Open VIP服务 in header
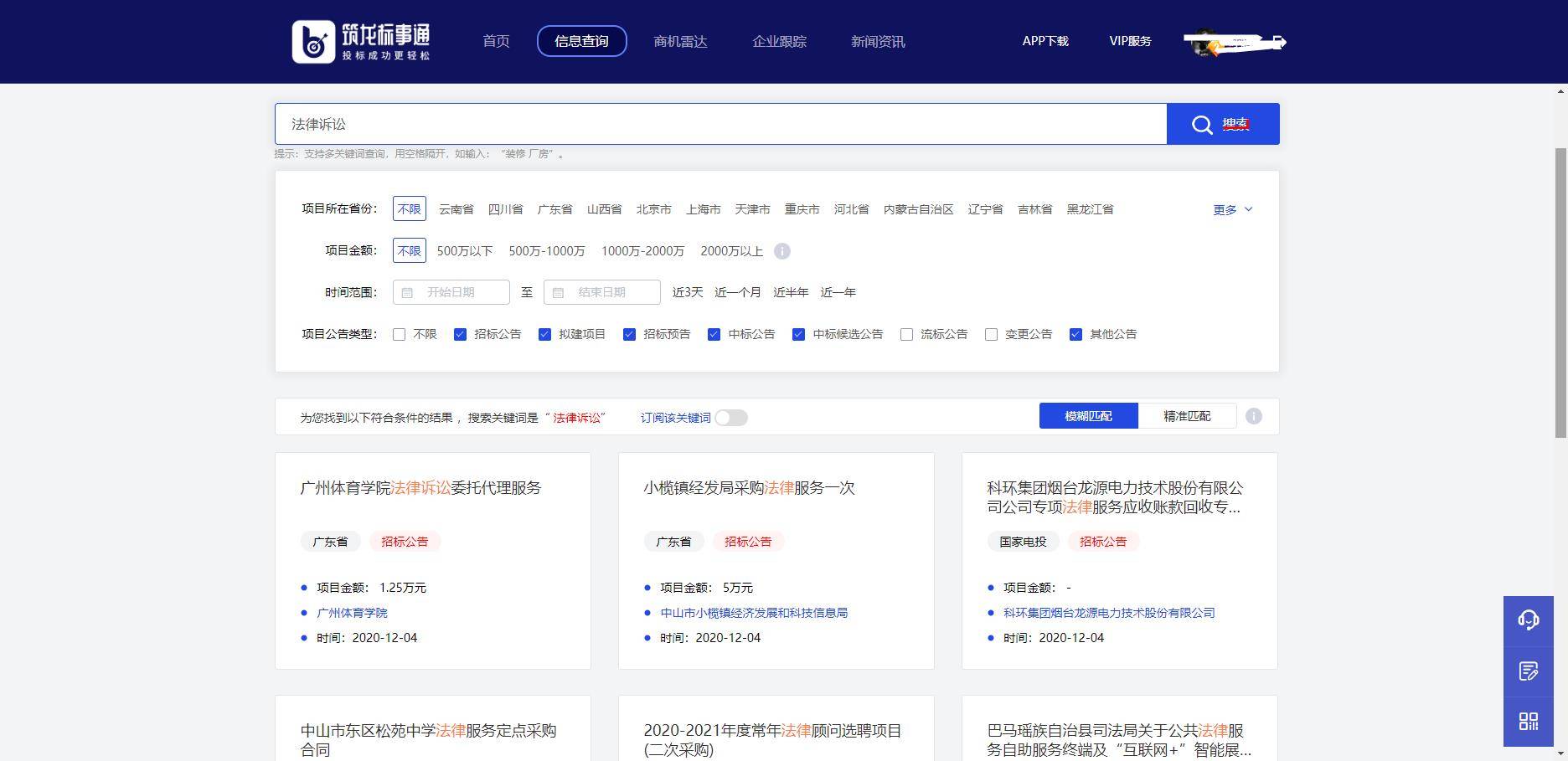The height and width of the screenshot is (761, 1568). pyautogui.click(x=1130, y=41)
